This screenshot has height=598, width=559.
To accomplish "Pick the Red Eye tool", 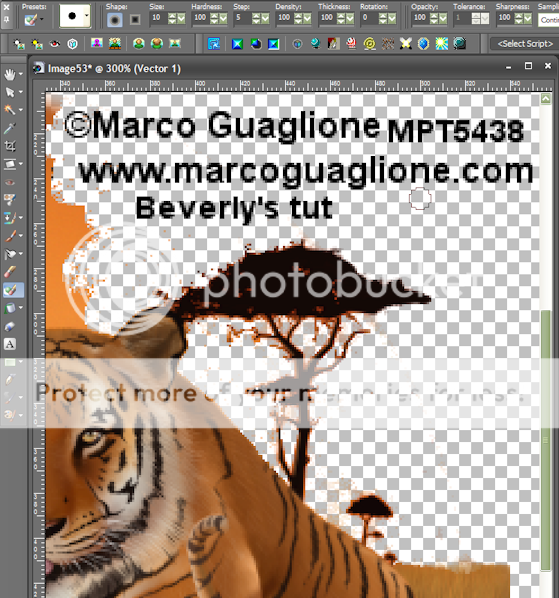I will [x=10, y=182].
